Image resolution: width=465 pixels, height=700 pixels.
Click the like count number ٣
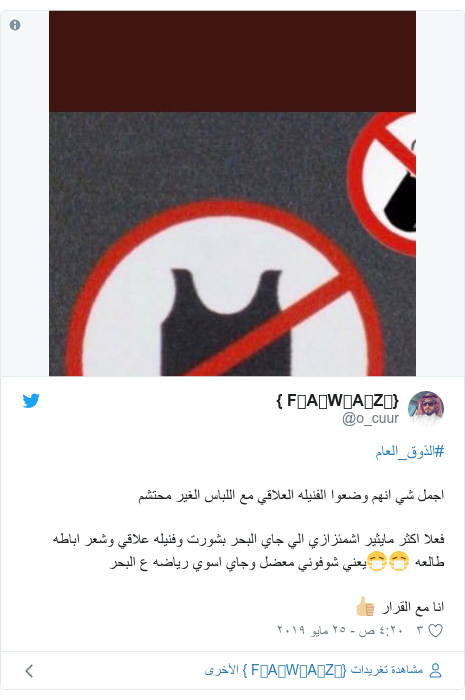tap(420, 630)
